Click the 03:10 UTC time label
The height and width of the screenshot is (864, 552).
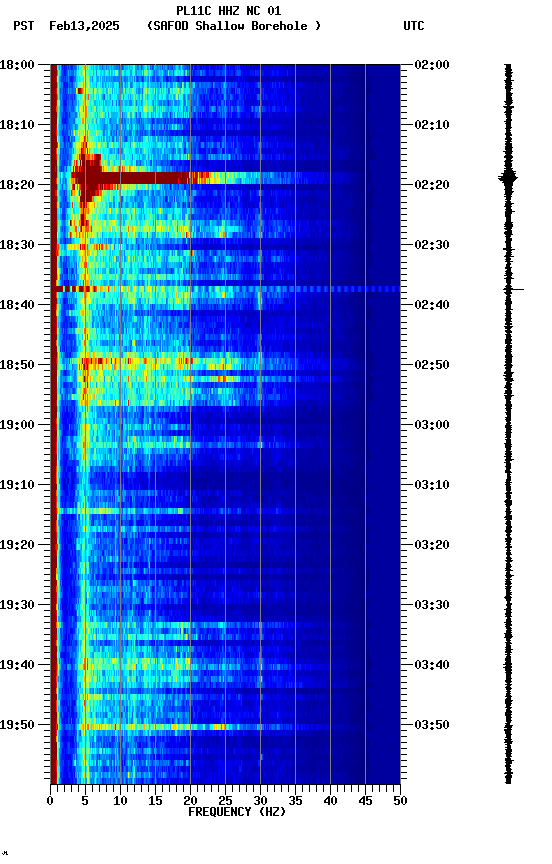tap(432, 485)
